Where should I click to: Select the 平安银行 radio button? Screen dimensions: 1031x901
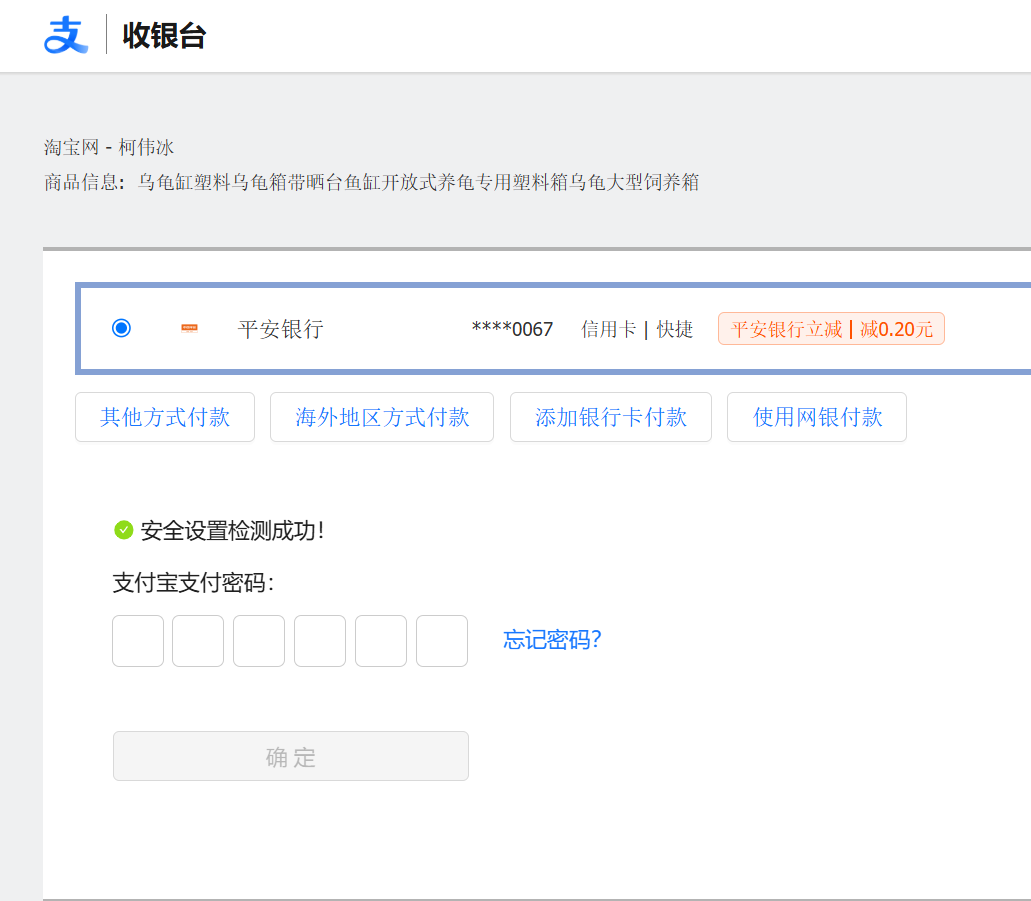tap(121, 328)
